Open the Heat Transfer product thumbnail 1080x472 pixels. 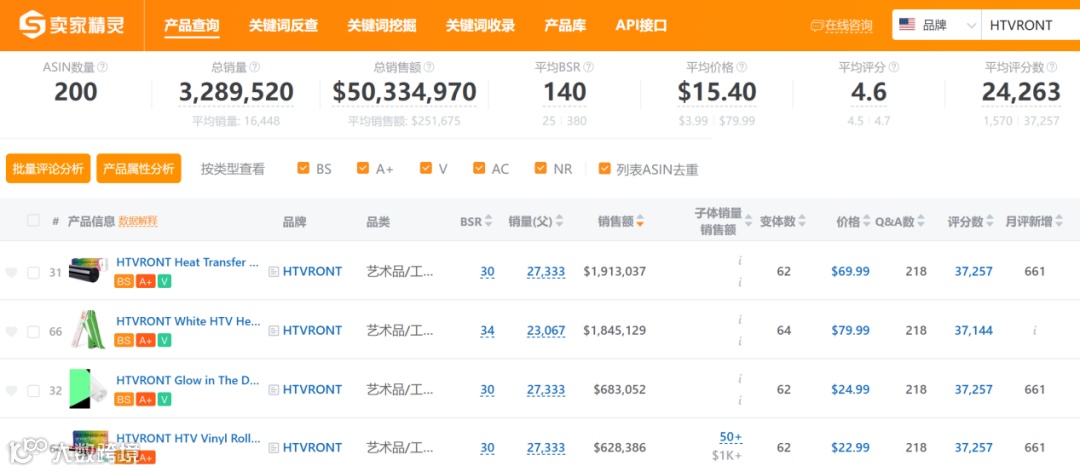[89, 271]
